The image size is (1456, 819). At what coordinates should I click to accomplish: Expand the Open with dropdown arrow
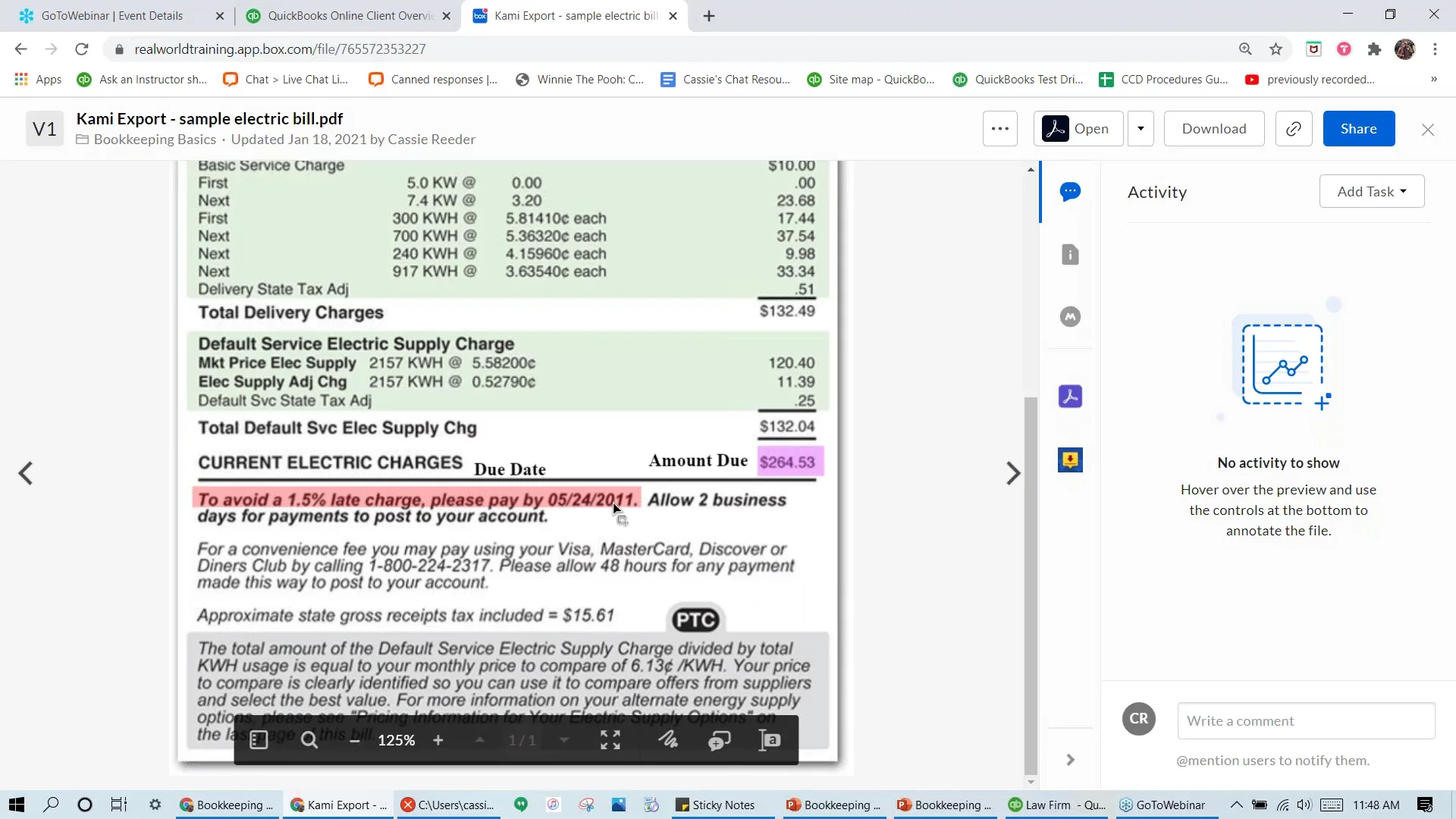[1141, 129]
